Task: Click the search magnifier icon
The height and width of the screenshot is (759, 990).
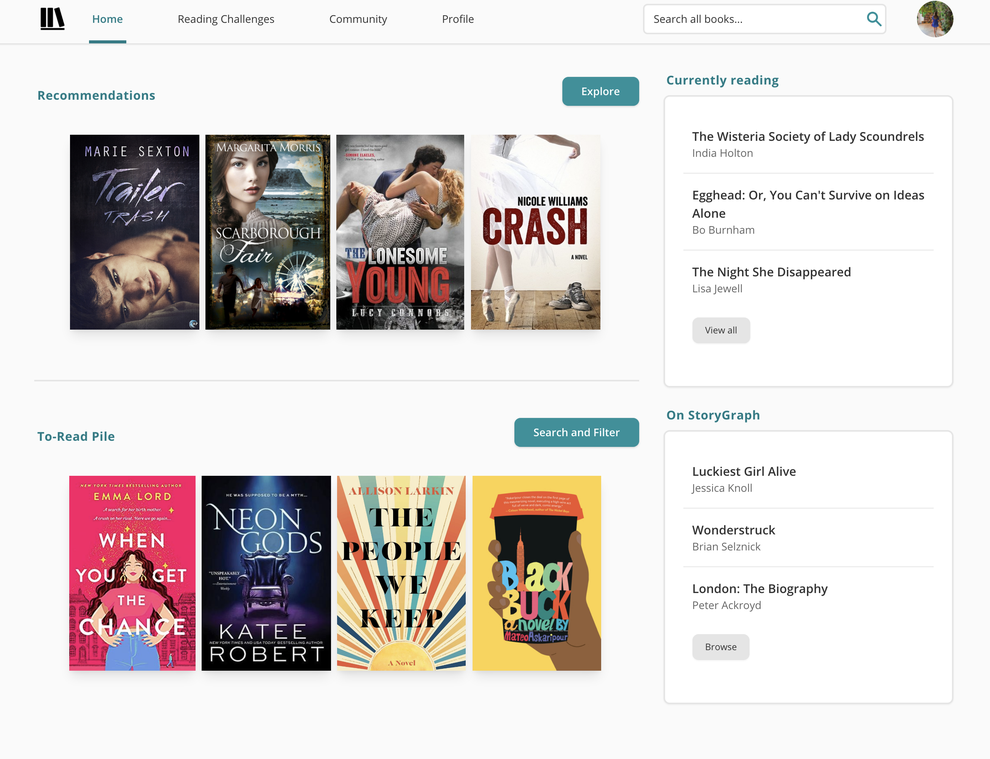Action: coord(874,19)
